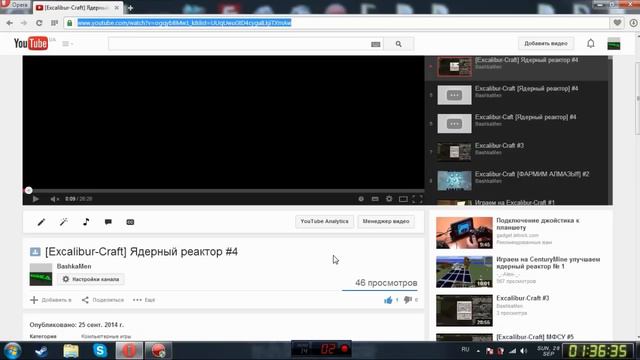Select playlist item ФАРМИМ АЛМАЗЫ #2
This screenshot has height=360, width=640.
coord(517,180)
